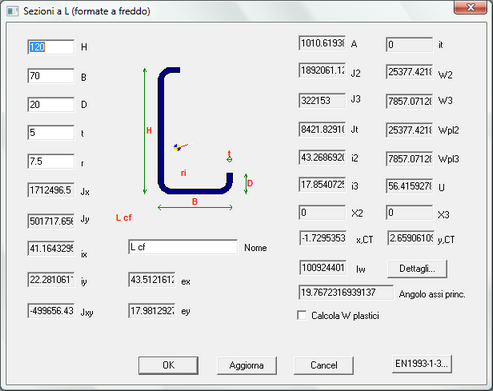Click the Angolo assi princ. value field
Viewport: 493px width, 391px height.
click(x=346, y=293)
